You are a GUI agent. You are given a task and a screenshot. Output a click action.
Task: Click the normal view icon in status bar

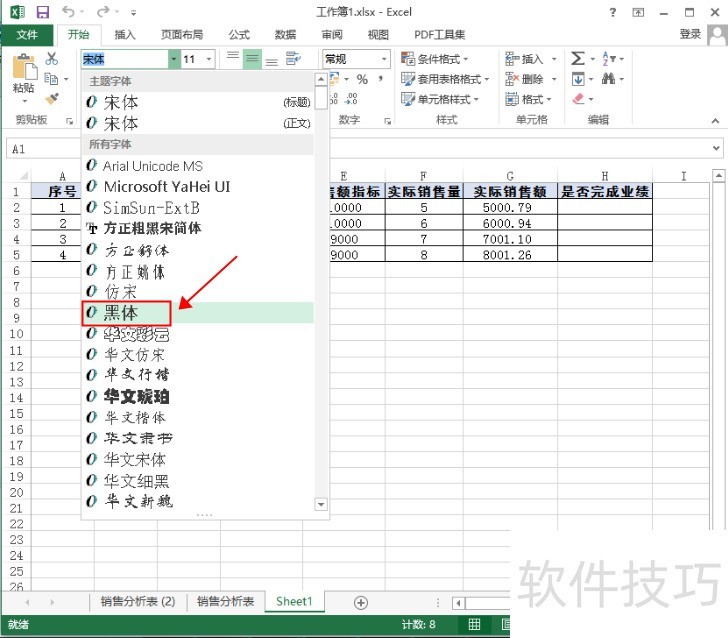tap(474, 625)
